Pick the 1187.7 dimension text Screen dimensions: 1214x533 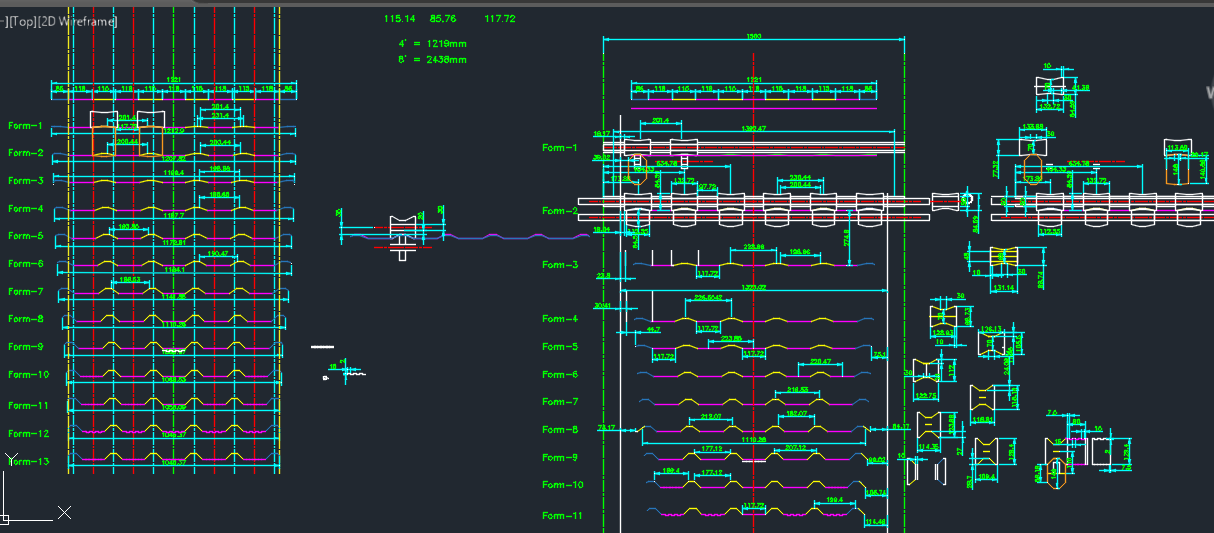coord(174,215)
